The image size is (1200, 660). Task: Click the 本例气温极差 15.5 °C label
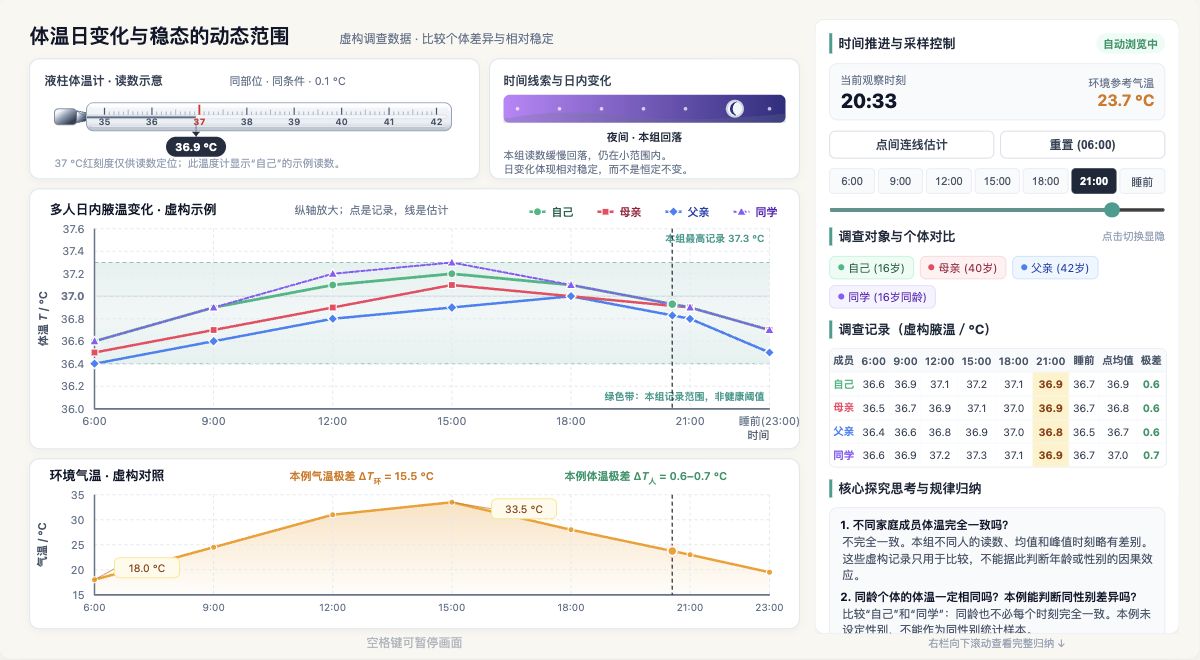pyautogui.click(x=361, y=477)
